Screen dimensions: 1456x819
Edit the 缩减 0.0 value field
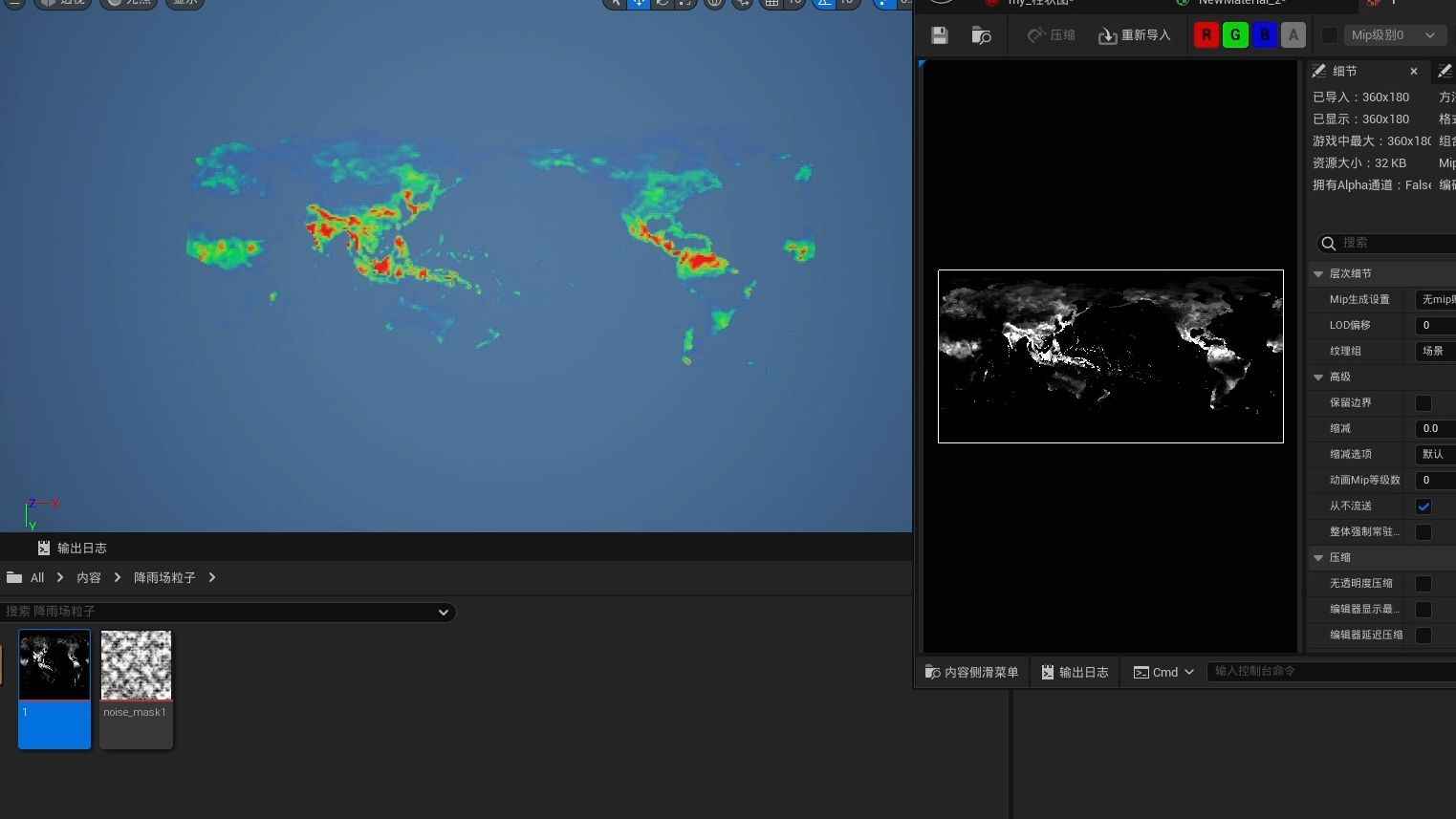(x=1436, y=429)
